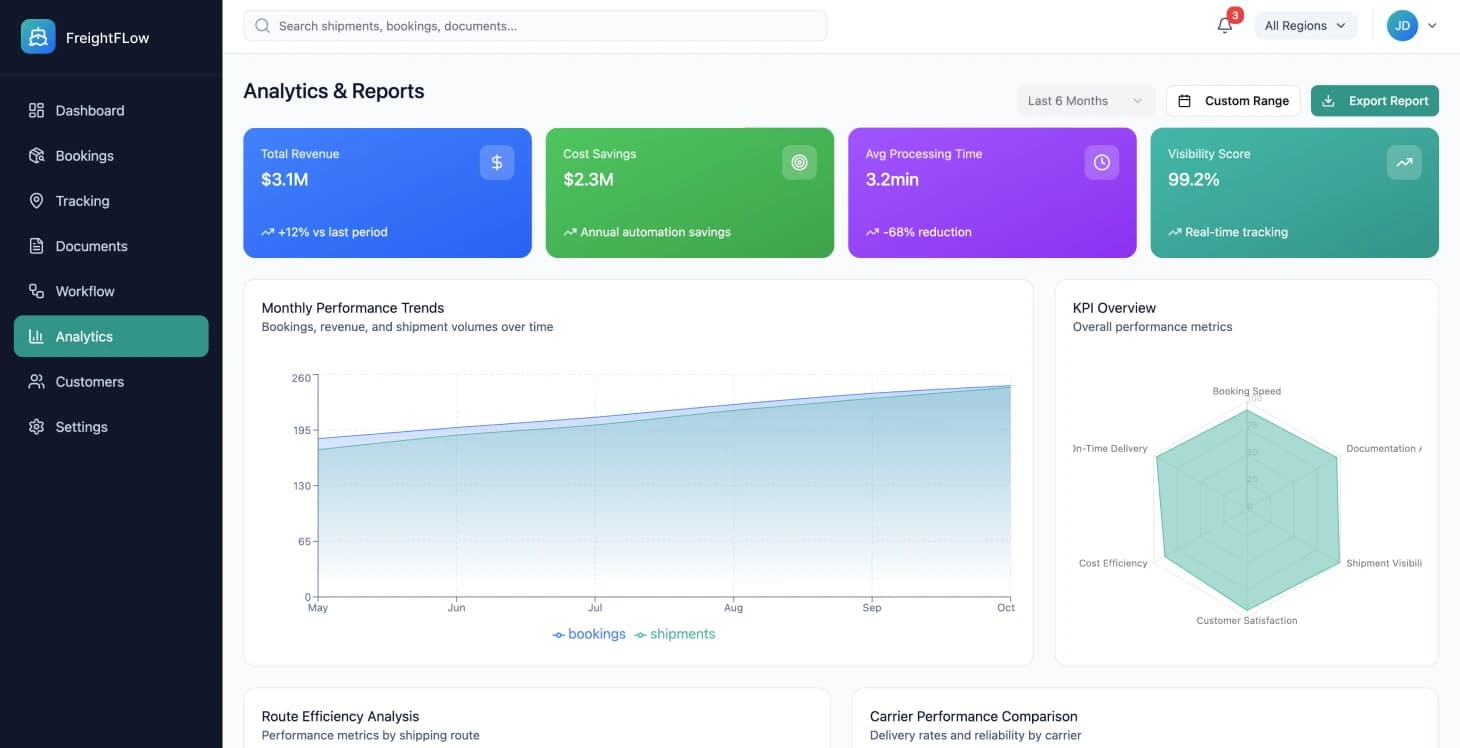Screen dimensions: 1460x748
Task: Open the notifications bell icon
Action: point(1224,26)
